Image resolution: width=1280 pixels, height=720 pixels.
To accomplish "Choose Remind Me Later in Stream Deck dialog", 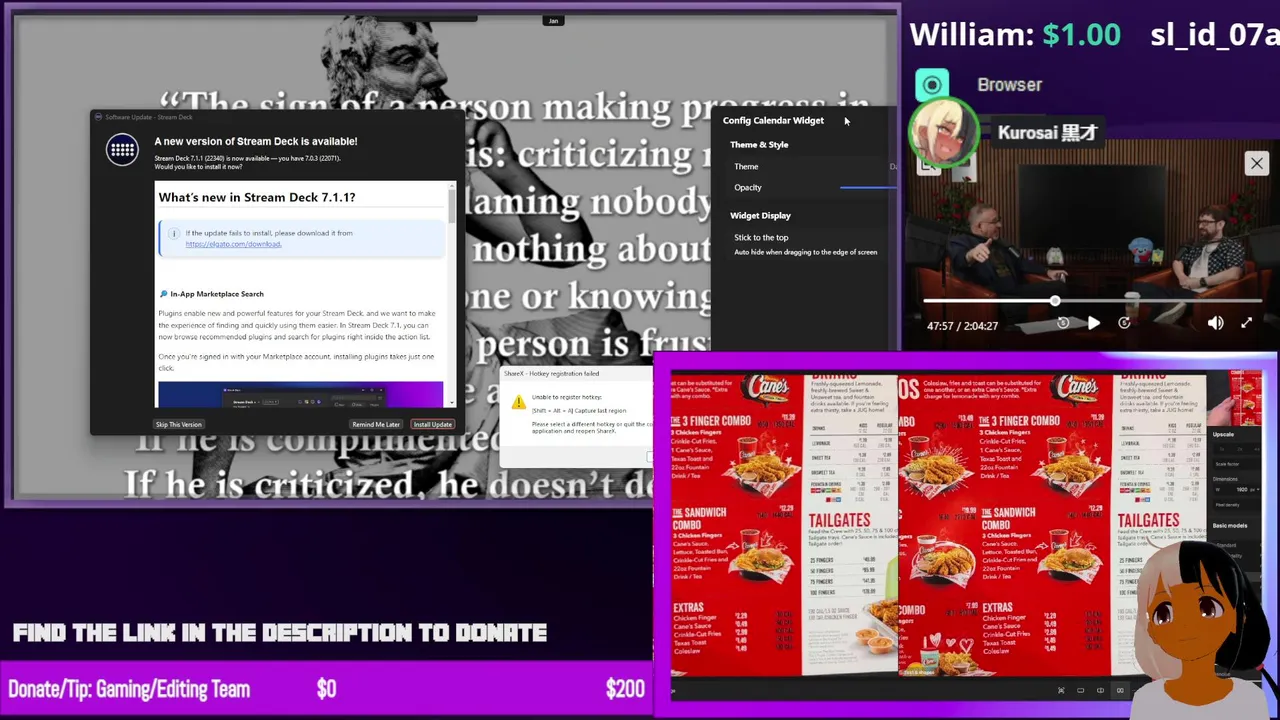I will pos(376,424).
